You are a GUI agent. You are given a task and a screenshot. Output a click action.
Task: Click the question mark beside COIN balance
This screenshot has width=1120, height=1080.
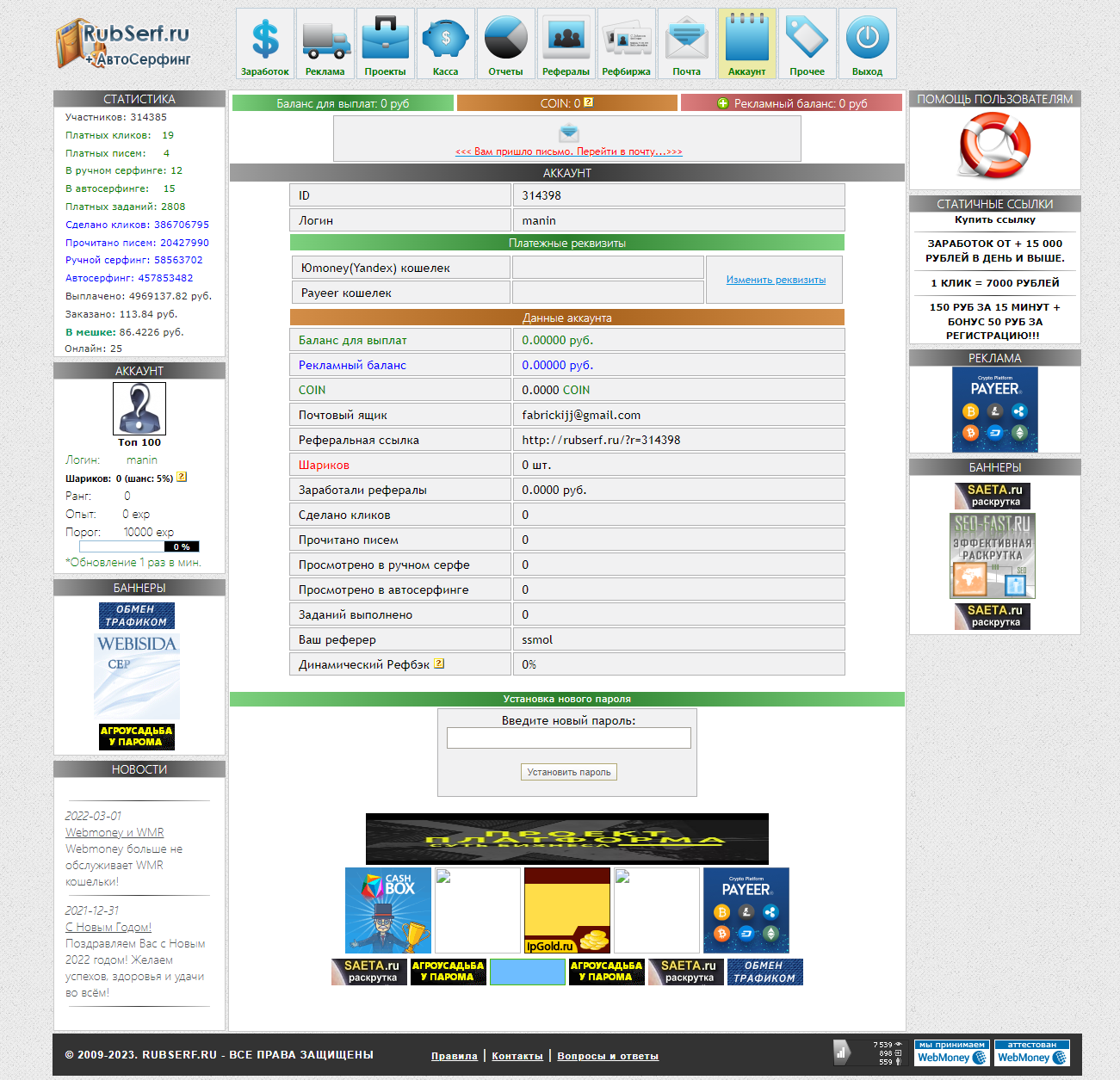tap(589, 102)
